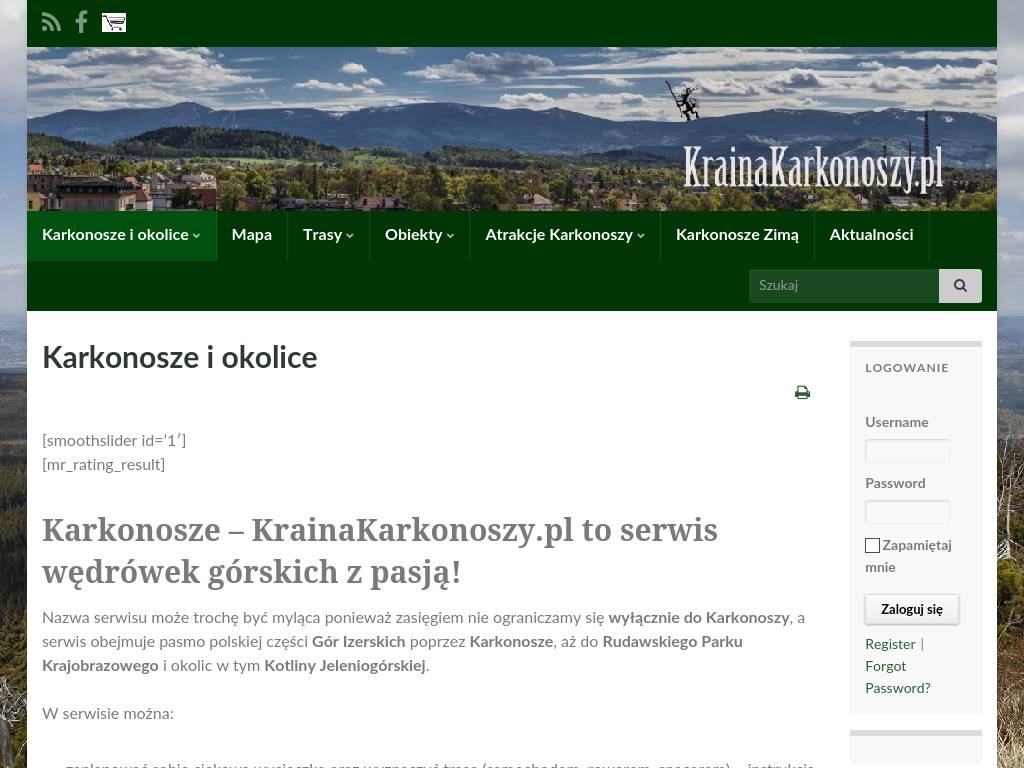This screenshot has width=1024, height=768.
Task: Open the shopping cart icon
Action: [x=114, y=22]
